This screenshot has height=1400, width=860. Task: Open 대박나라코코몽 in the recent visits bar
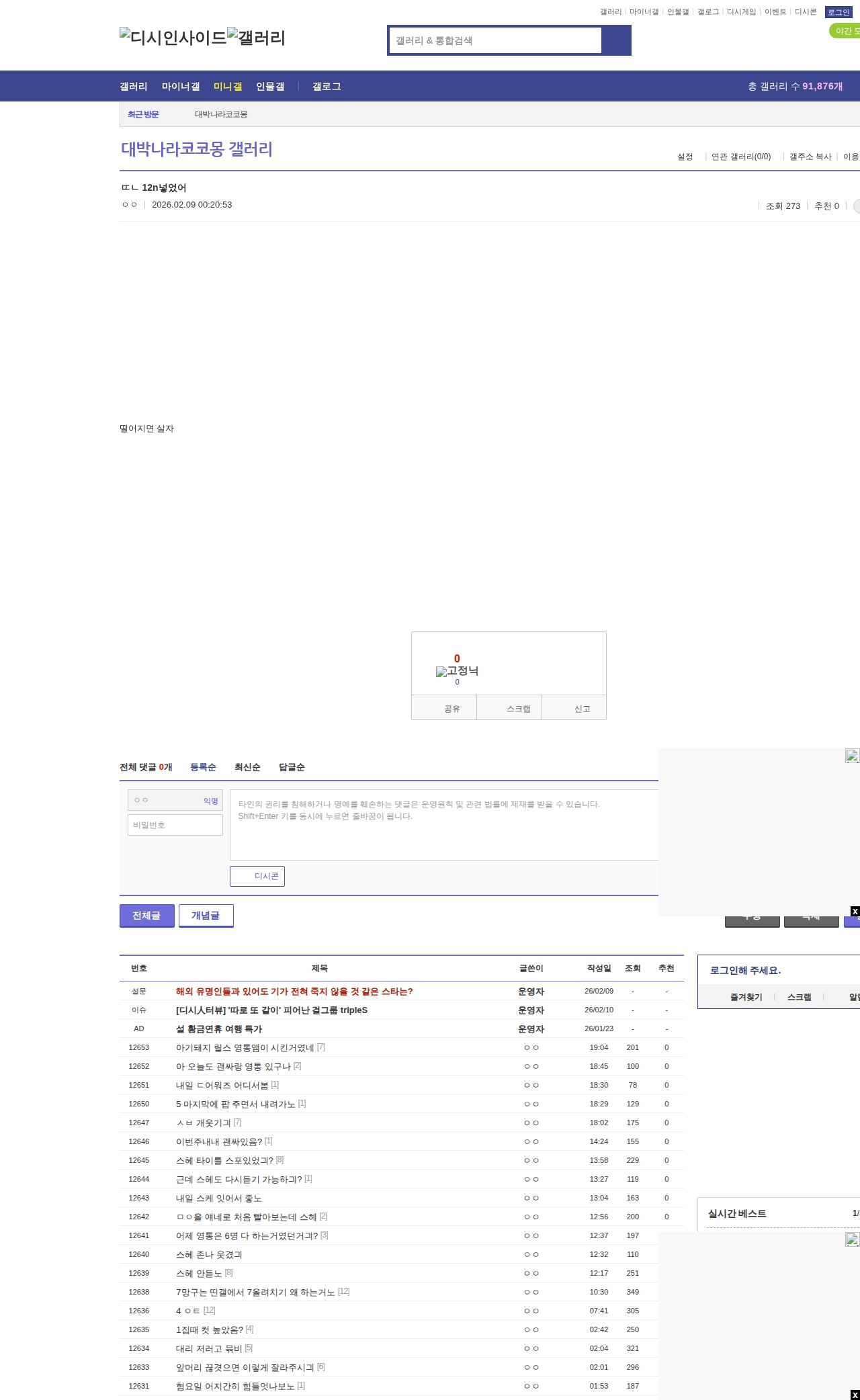point(221,114)
